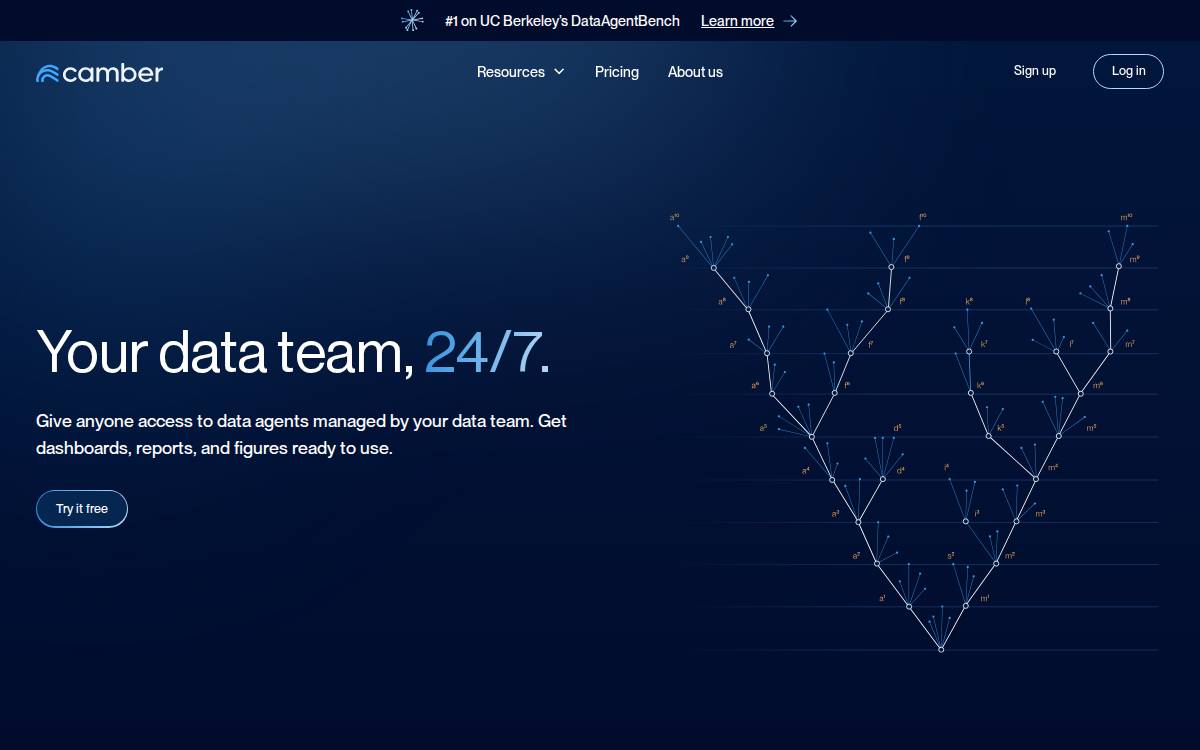Image resolution: width=1200 pixels, height=750 pixels.
Task: Open the Learn more link
Action: pyautogui.click(x=737, y=21)
